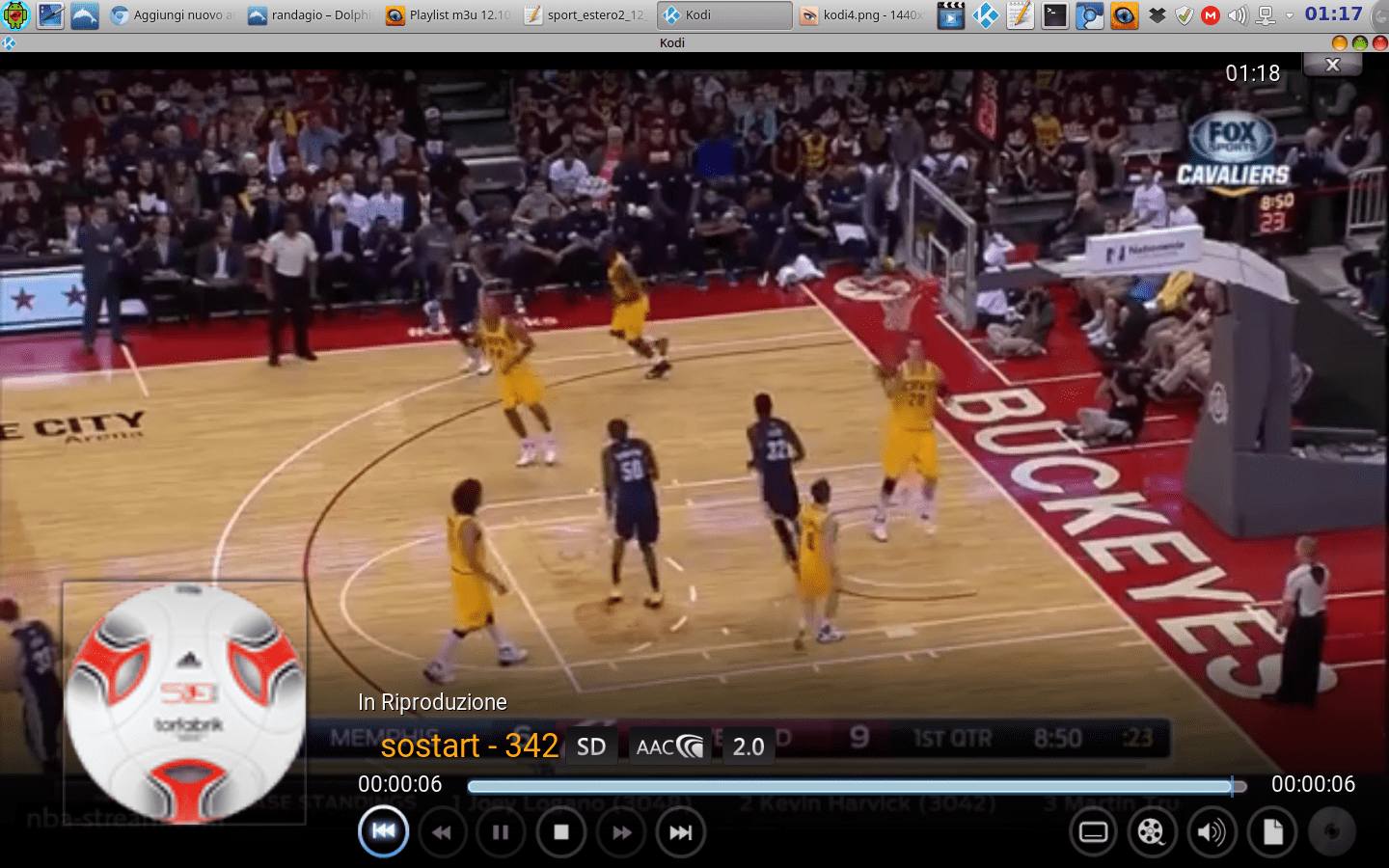Rewind the Kodi video
The image size is (1389, 868).
[442, 832]
